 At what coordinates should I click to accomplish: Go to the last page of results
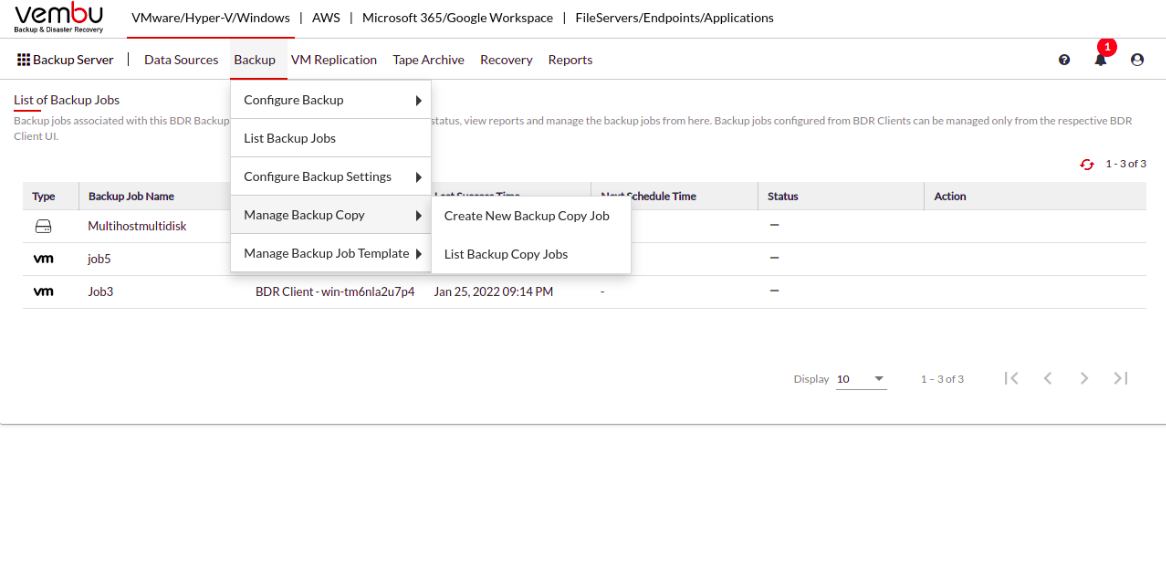point(1121,378)
